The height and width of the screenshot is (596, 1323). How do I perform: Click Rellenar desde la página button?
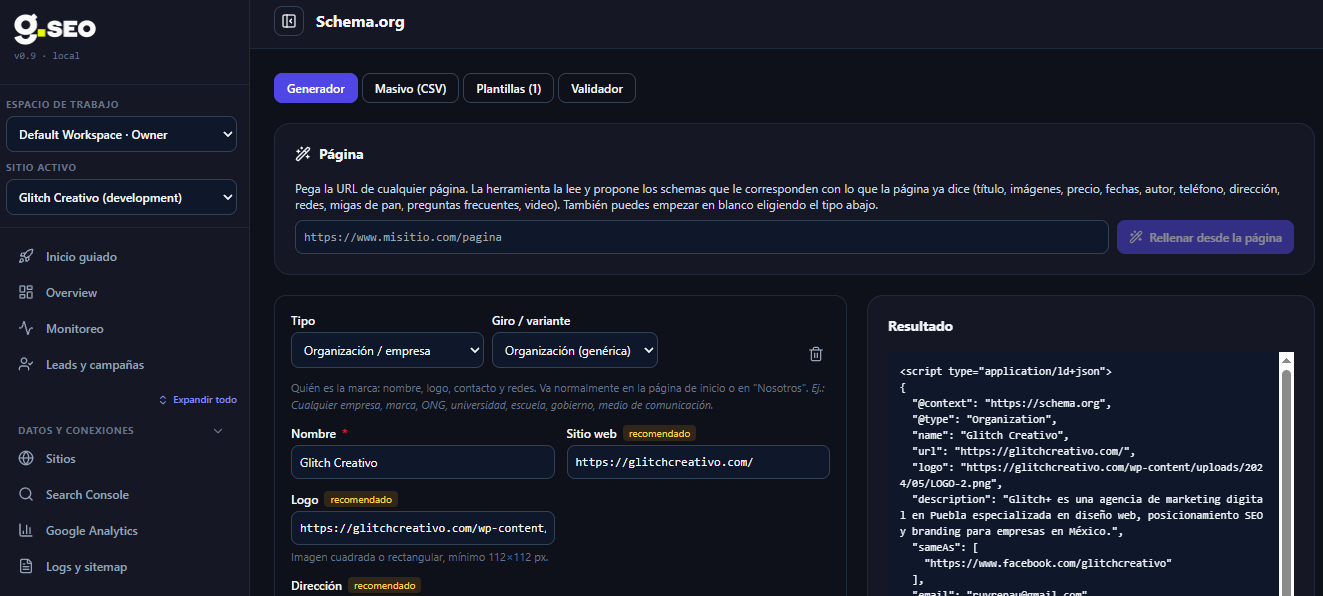pyautogui.click(x=1206, y=237)
